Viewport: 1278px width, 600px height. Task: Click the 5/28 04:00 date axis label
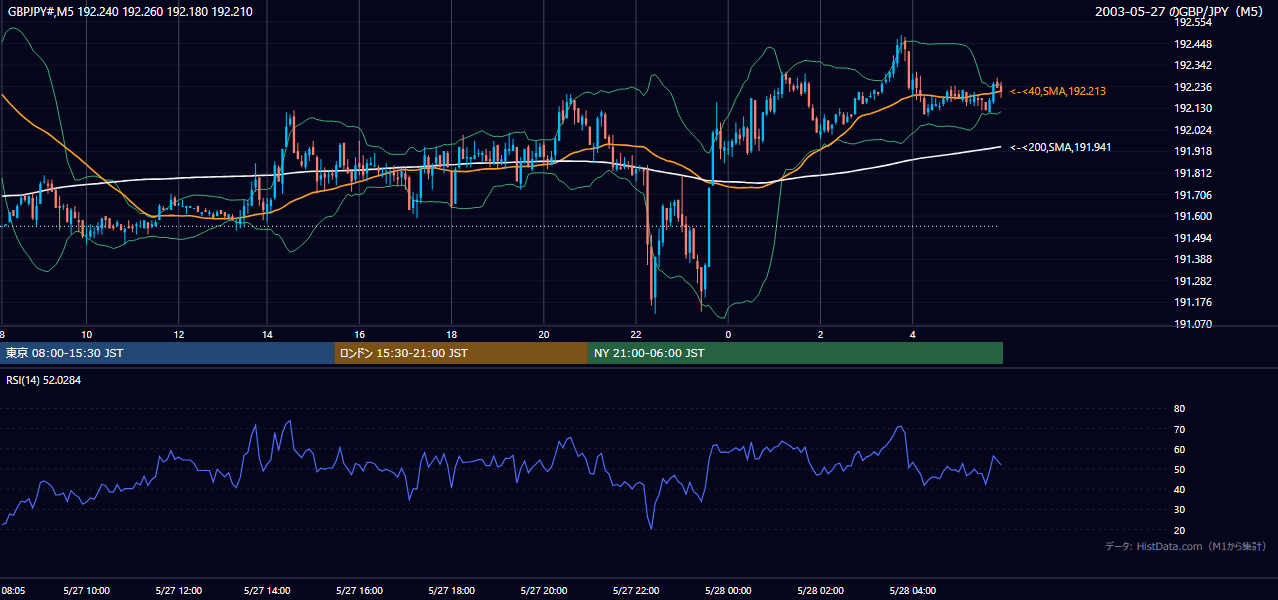913,591
